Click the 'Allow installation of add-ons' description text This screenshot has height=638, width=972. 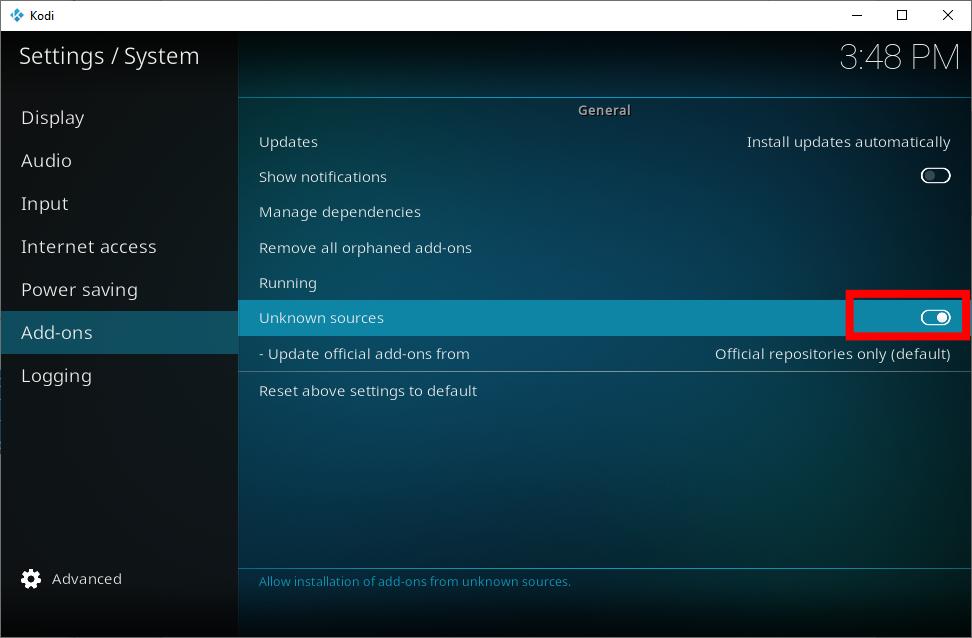tap(415, 582)
